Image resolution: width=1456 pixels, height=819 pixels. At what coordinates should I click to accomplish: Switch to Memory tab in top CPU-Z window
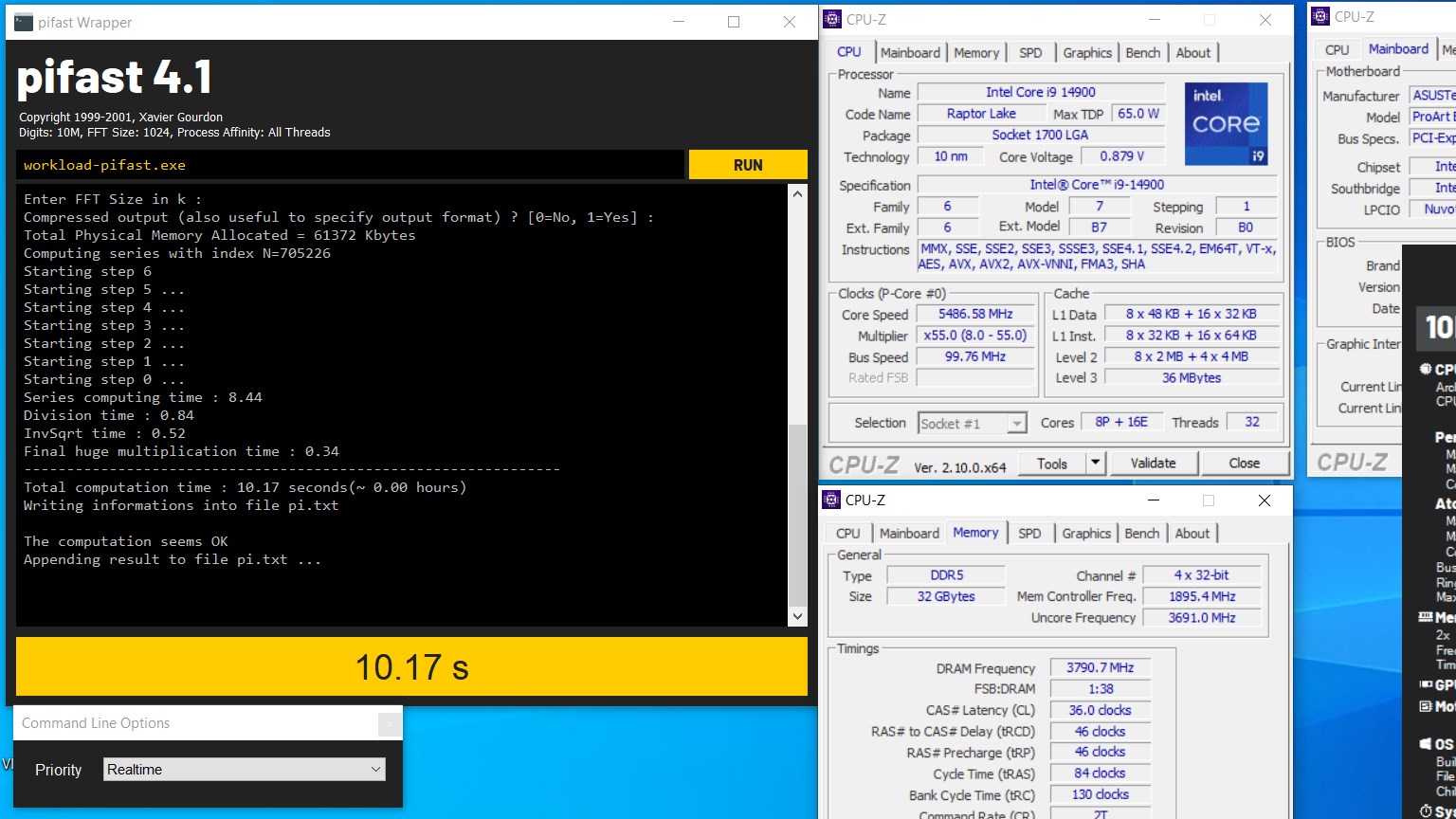[x=976, y=52]
